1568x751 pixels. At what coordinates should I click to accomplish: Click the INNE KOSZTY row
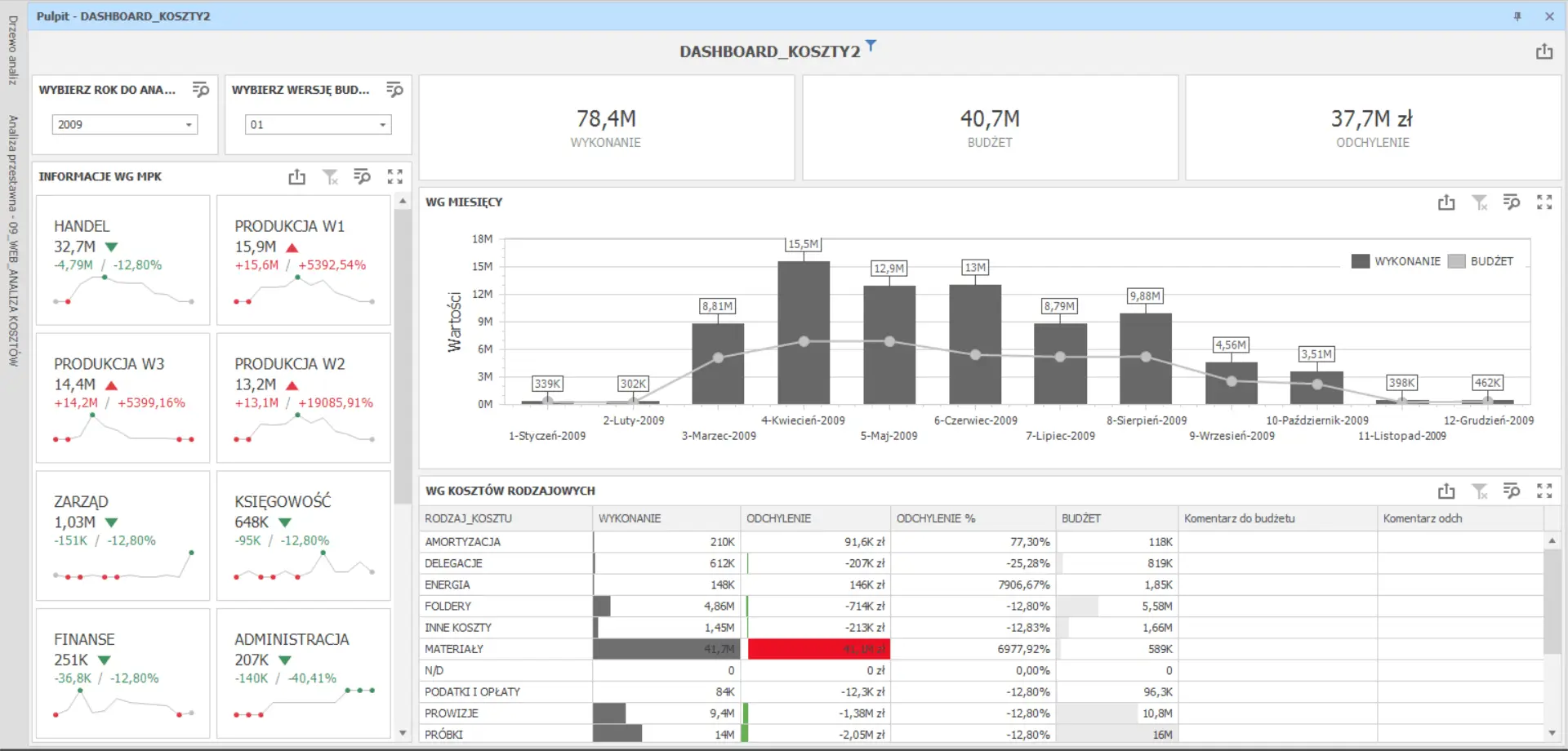(981, 628)
